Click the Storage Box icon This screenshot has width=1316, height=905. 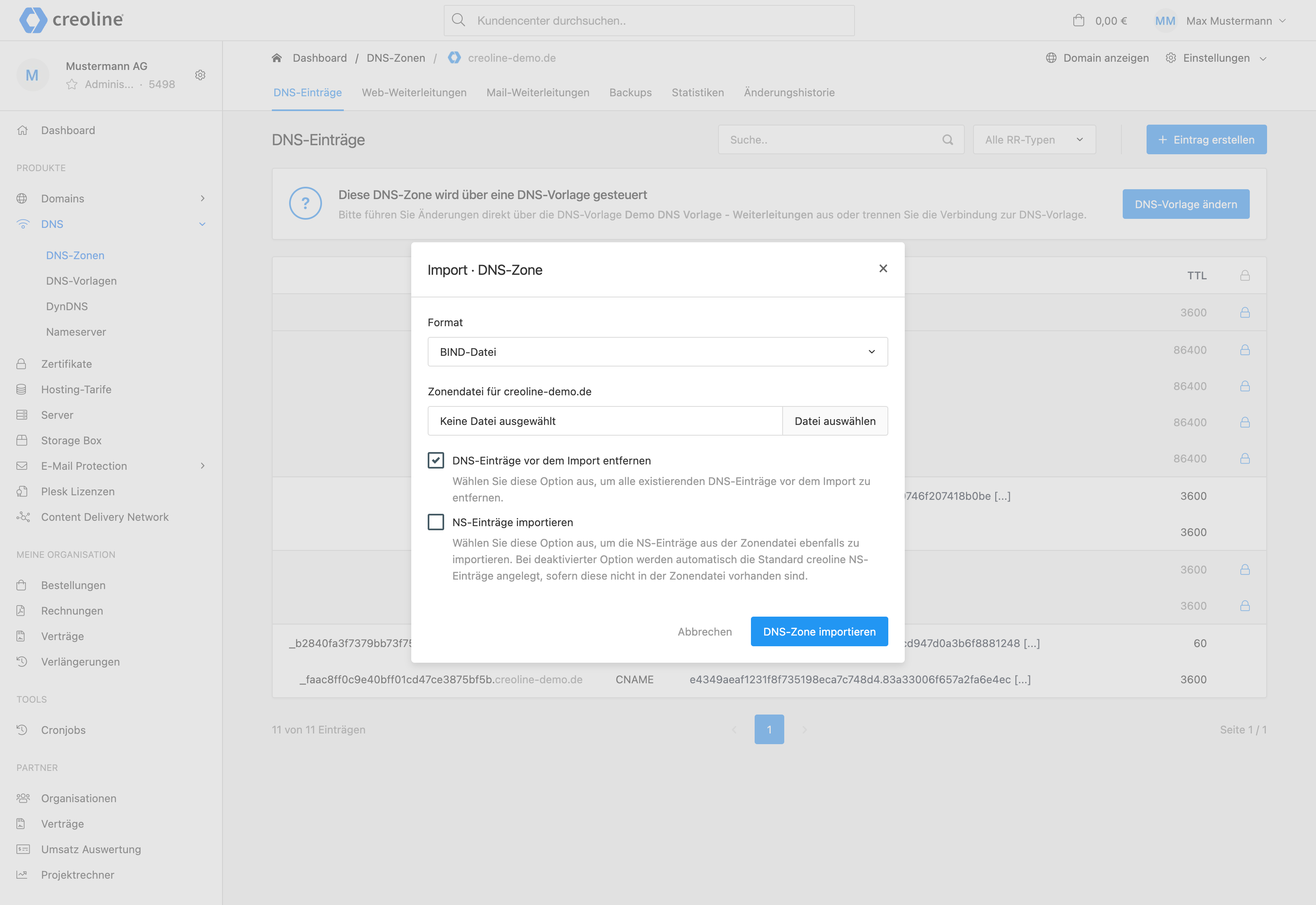[x=21, y=441]
